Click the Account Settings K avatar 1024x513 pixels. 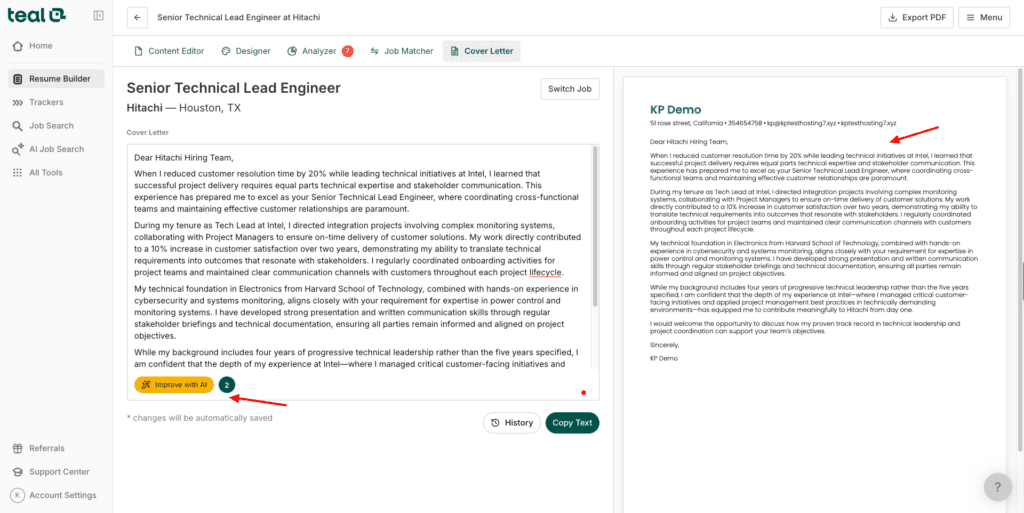[x=18, y=495]
